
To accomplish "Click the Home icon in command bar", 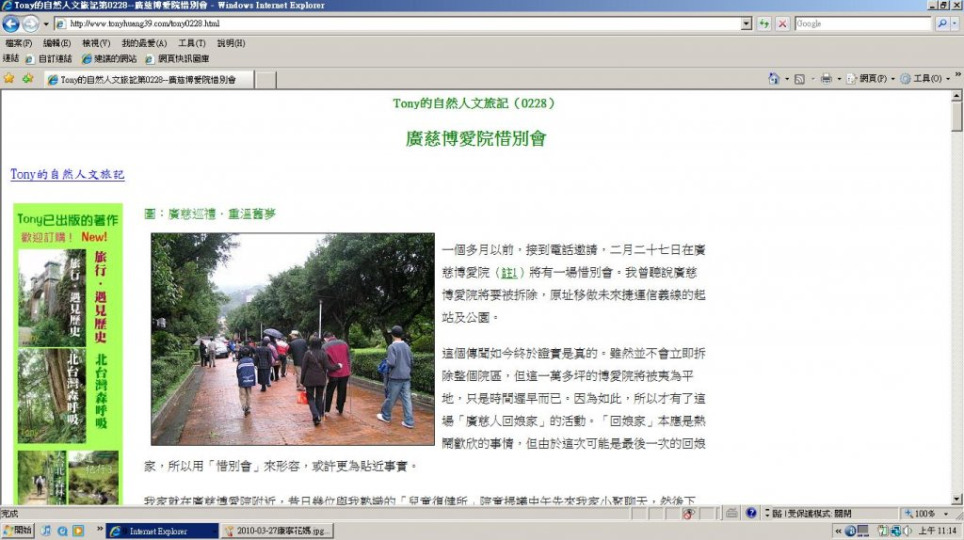I will tap(773, 79).
